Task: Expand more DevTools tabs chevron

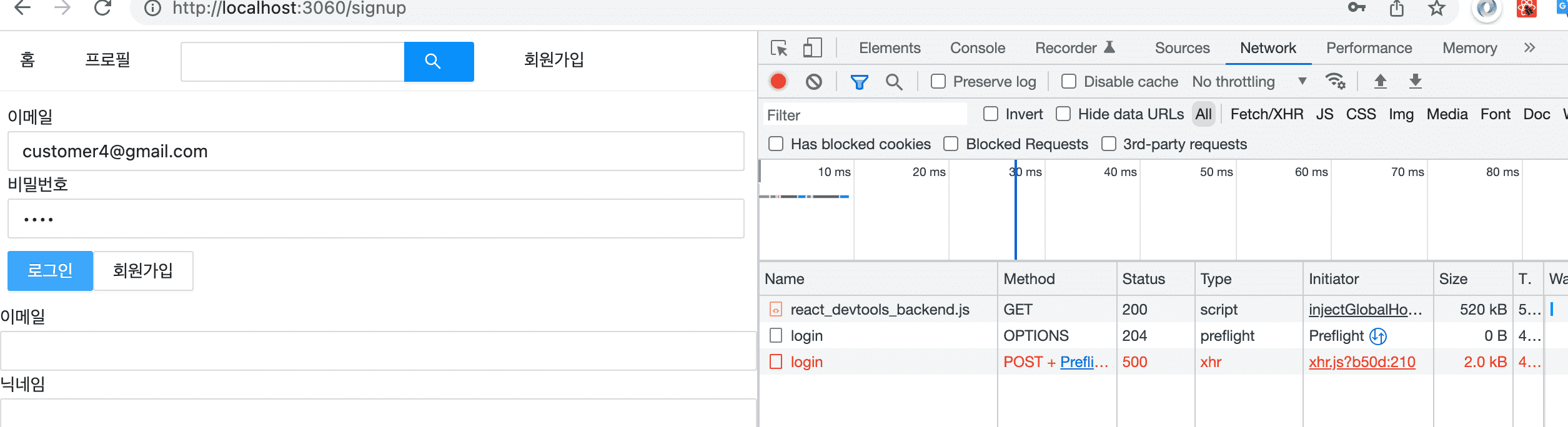Action: point(1529,48)
